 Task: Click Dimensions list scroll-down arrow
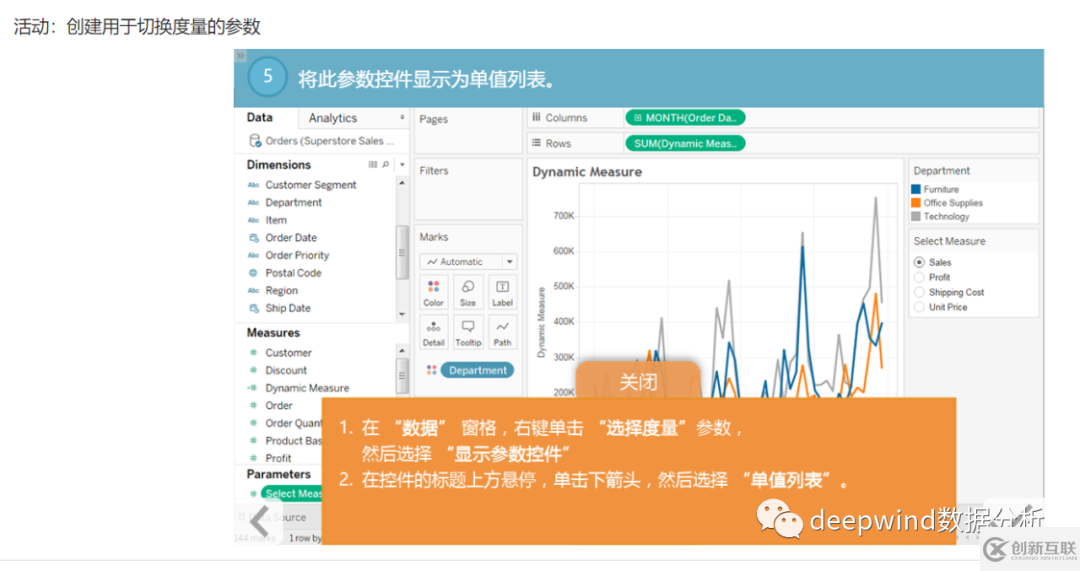click(402, 314)
